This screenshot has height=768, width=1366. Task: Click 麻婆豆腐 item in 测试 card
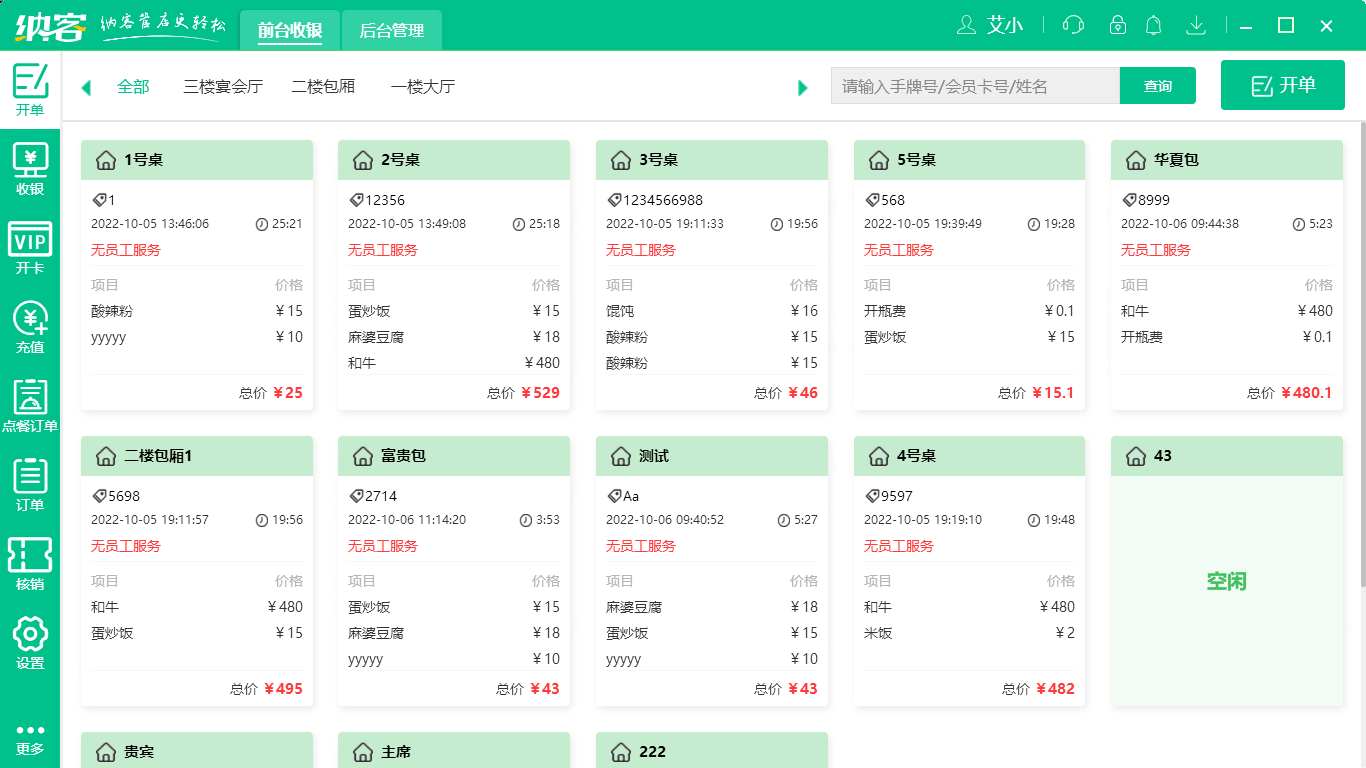[x=634, y=607]
